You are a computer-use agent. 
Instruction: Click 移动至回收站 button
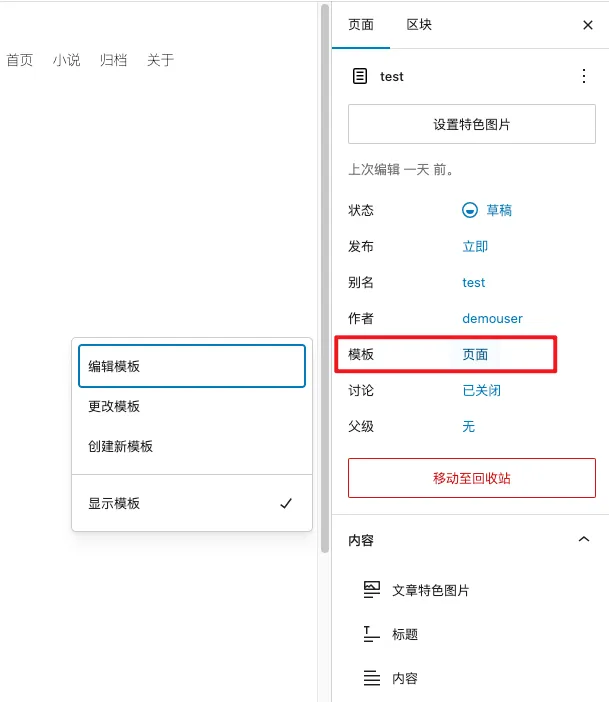[x=471, y=478]
